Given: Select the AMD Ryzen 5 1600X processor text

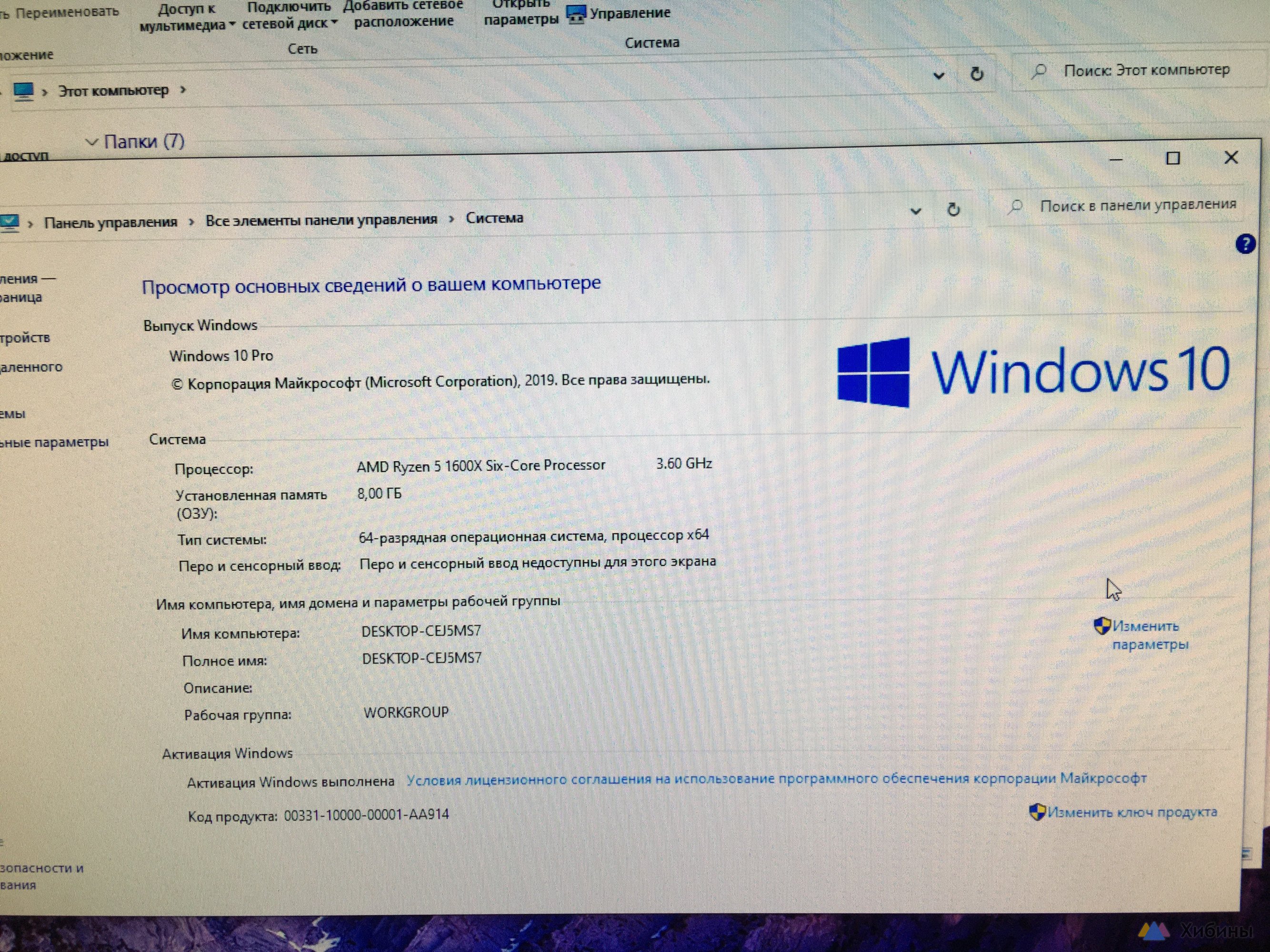Looking at the screenshot, I should 481,466.
